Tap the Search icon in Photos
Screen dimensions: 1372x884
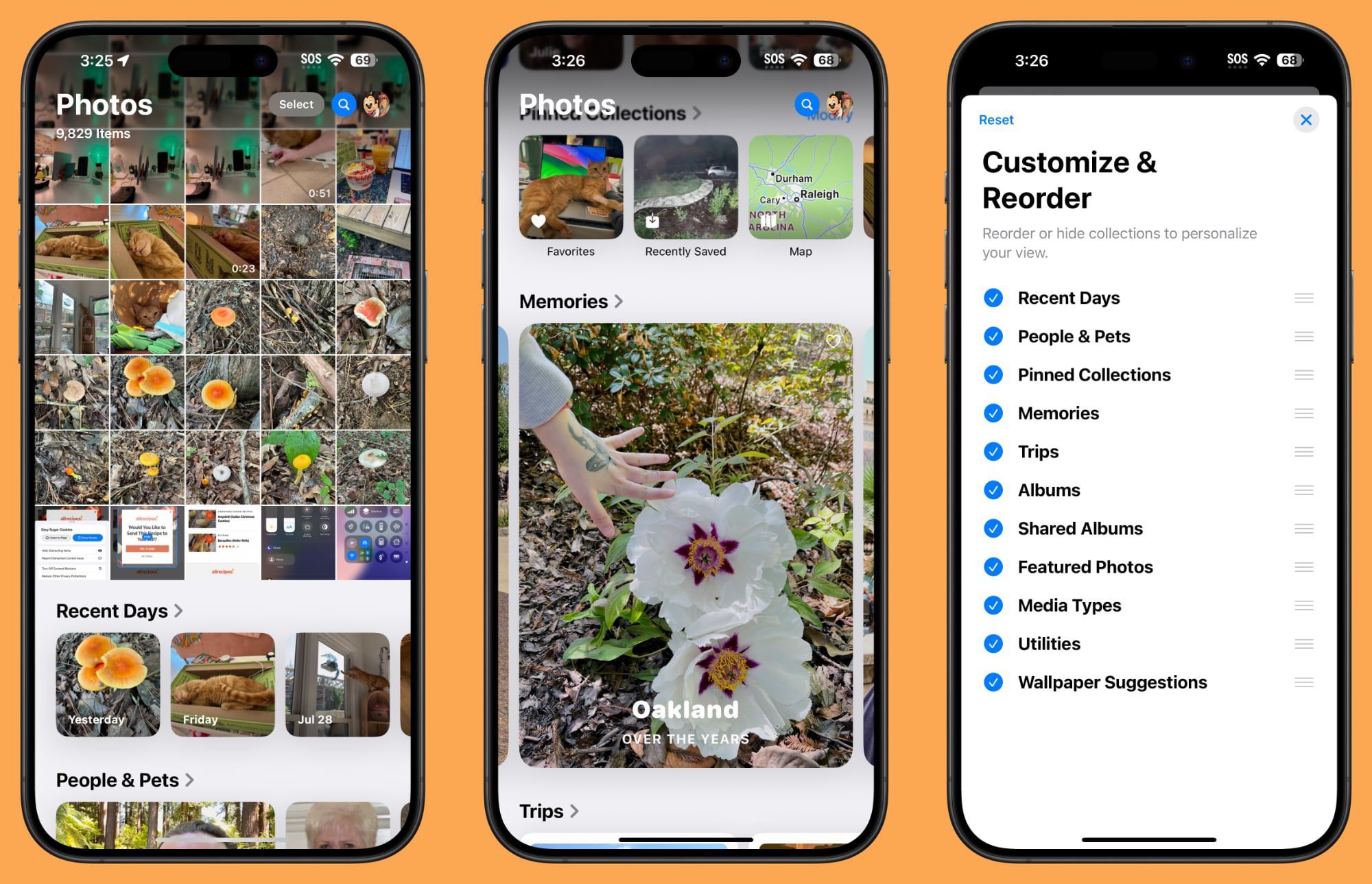coord(343,103)
